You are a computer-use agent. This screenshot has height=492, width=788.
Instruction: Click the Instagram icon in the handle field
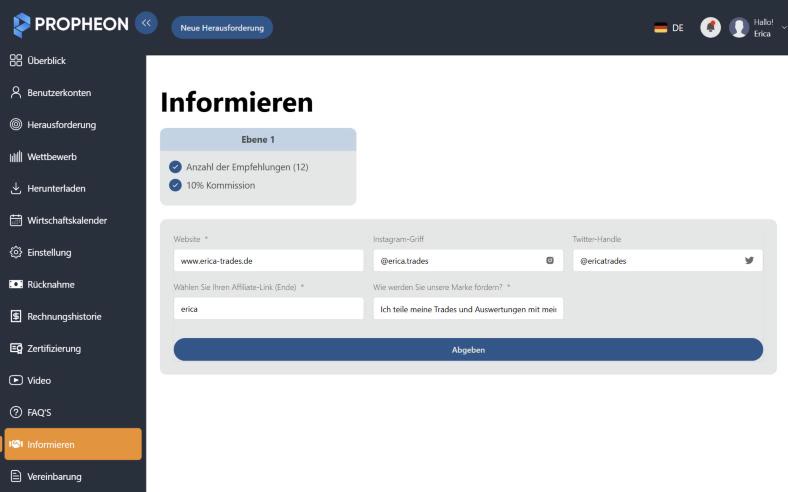(x=550, y=260)
